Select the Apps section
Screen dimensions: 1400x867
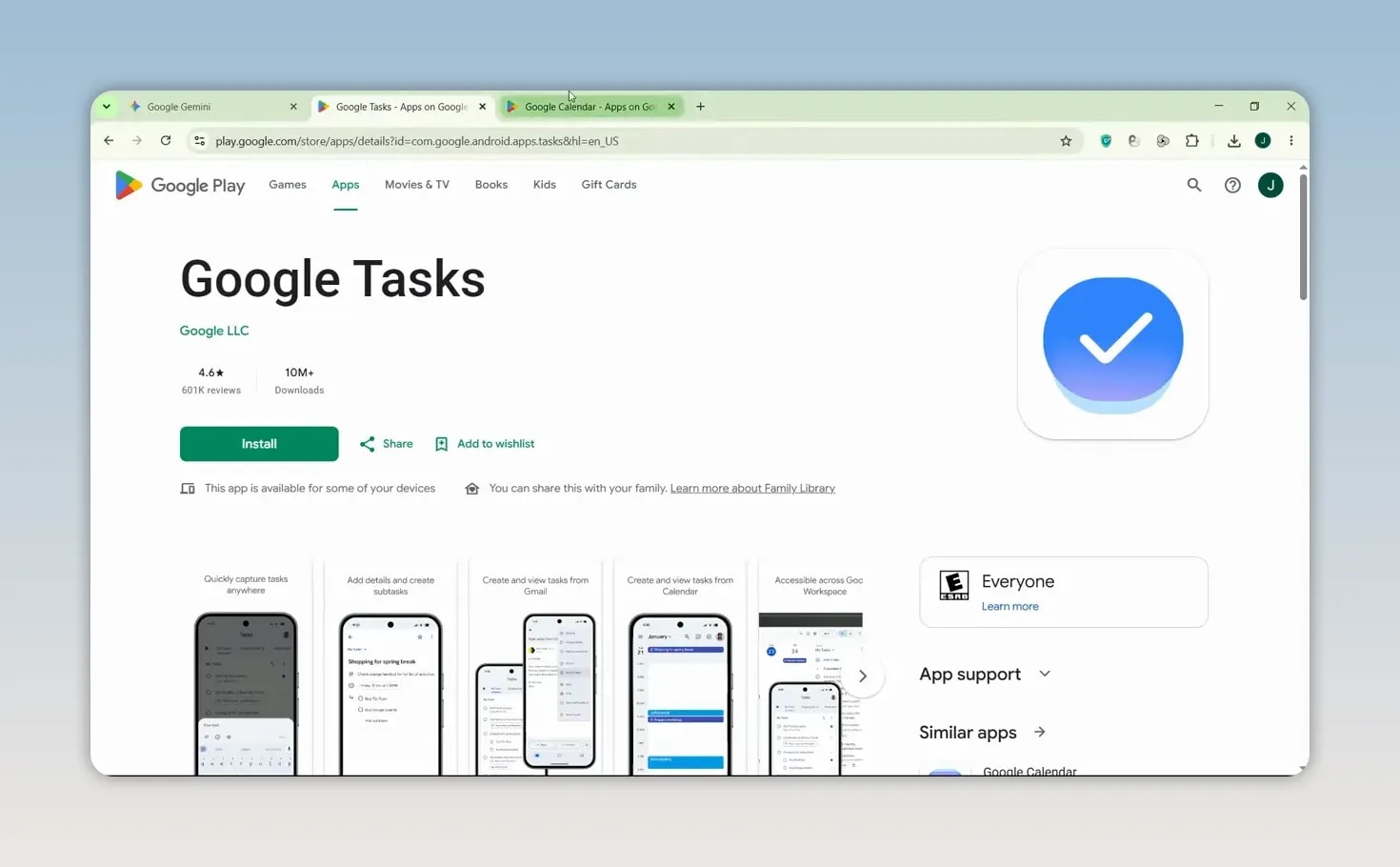click(x=346, y=185)
